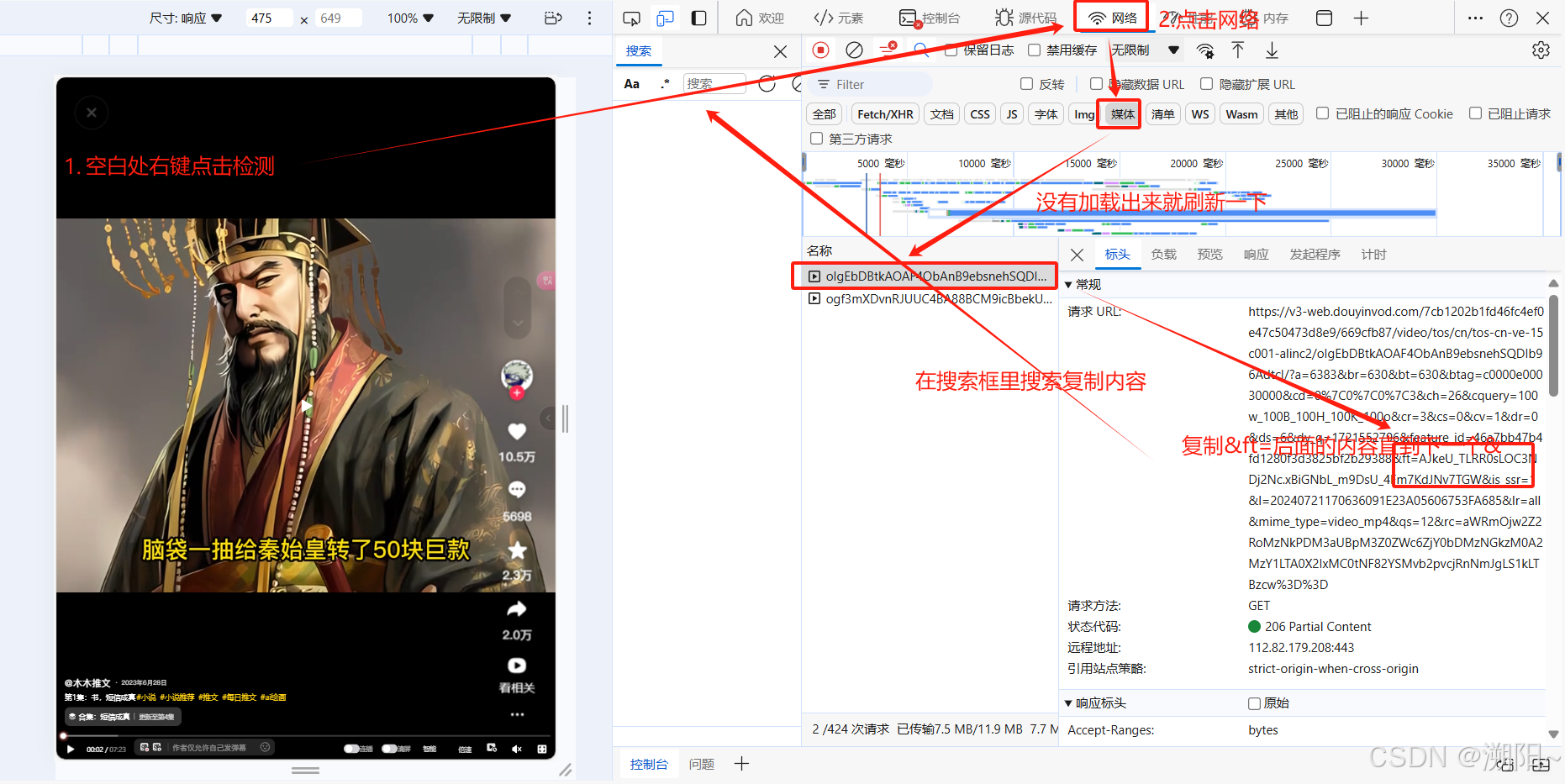Click the export HAR download arrow
Image resolution: width=1565 pixels, height=784 pixels.
point(1272,50)
